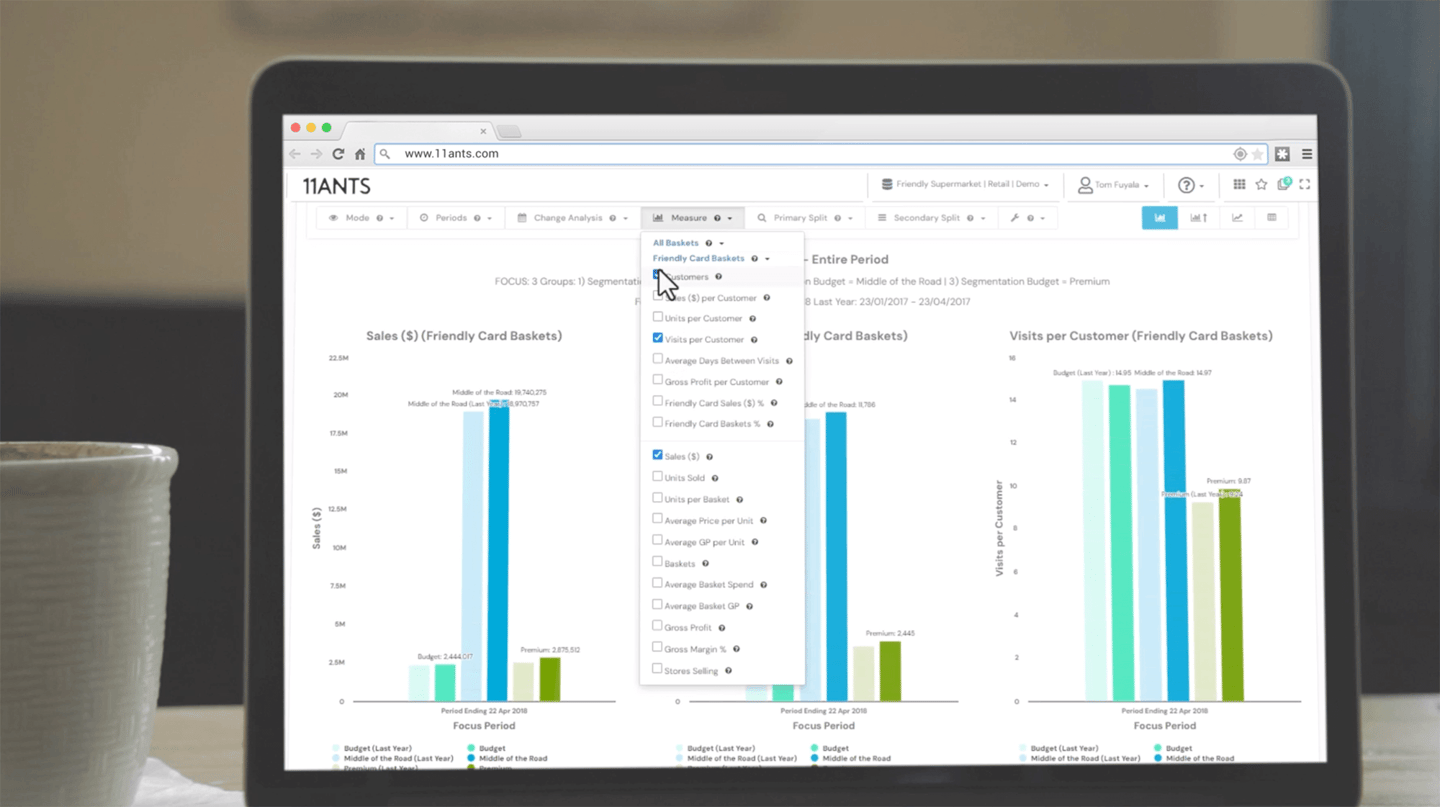Image resolution: width=1440 pixels, height=807 pixels.
Task: Expand the Change Analysis dropdown
Action: click(573, 218)
